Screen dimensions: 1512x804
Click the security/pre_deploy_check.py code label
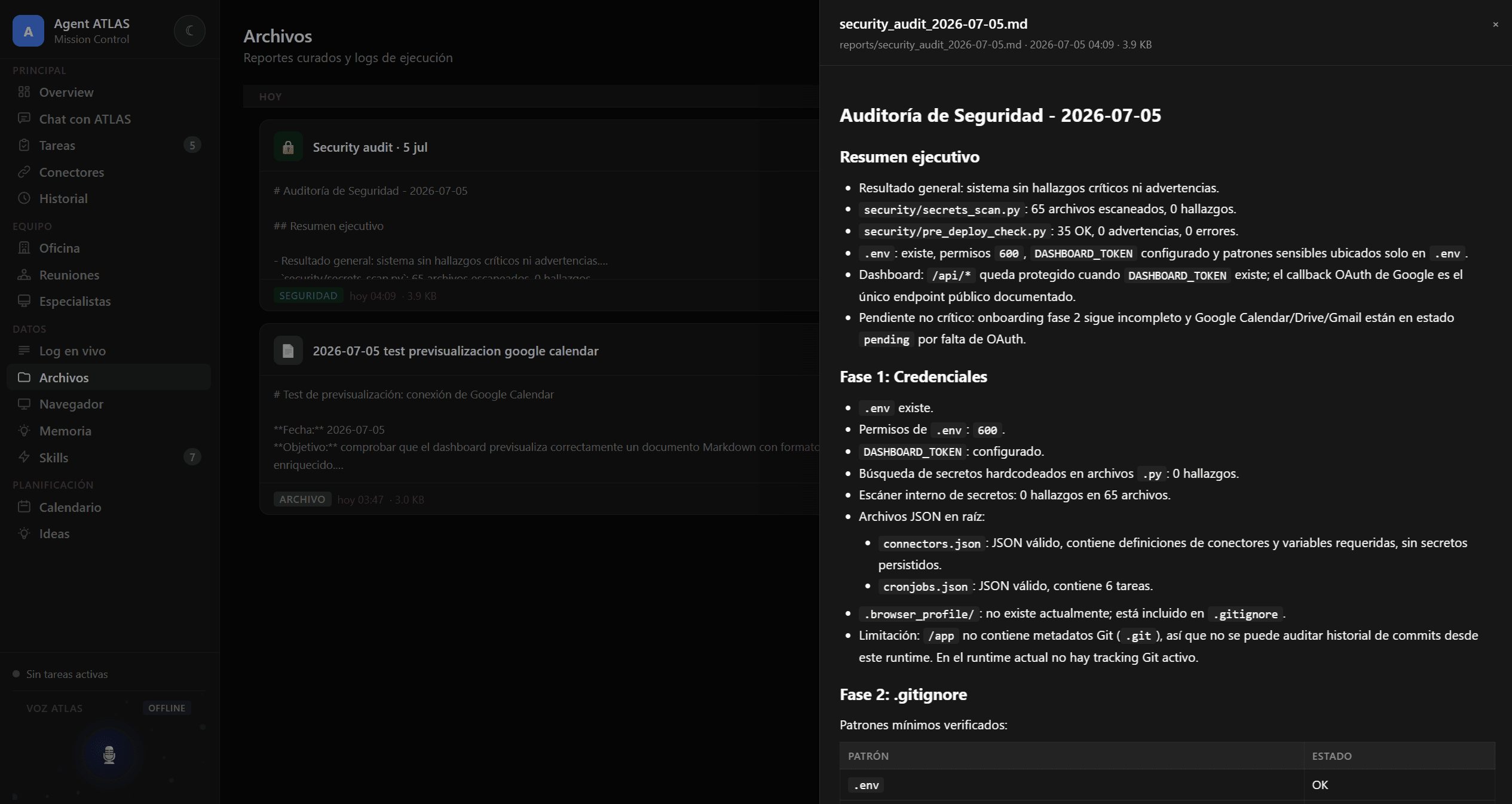(x=954, y=231)
